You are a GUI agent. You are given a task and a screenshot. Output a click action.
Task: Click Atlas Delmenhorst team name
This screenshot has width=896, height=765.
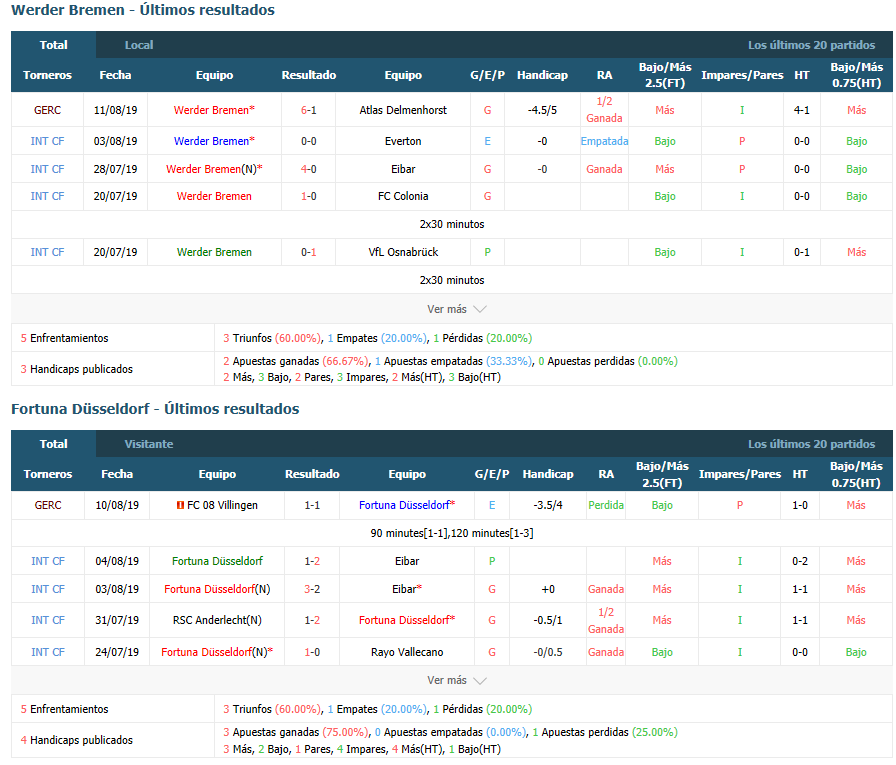tap(403, 110)
